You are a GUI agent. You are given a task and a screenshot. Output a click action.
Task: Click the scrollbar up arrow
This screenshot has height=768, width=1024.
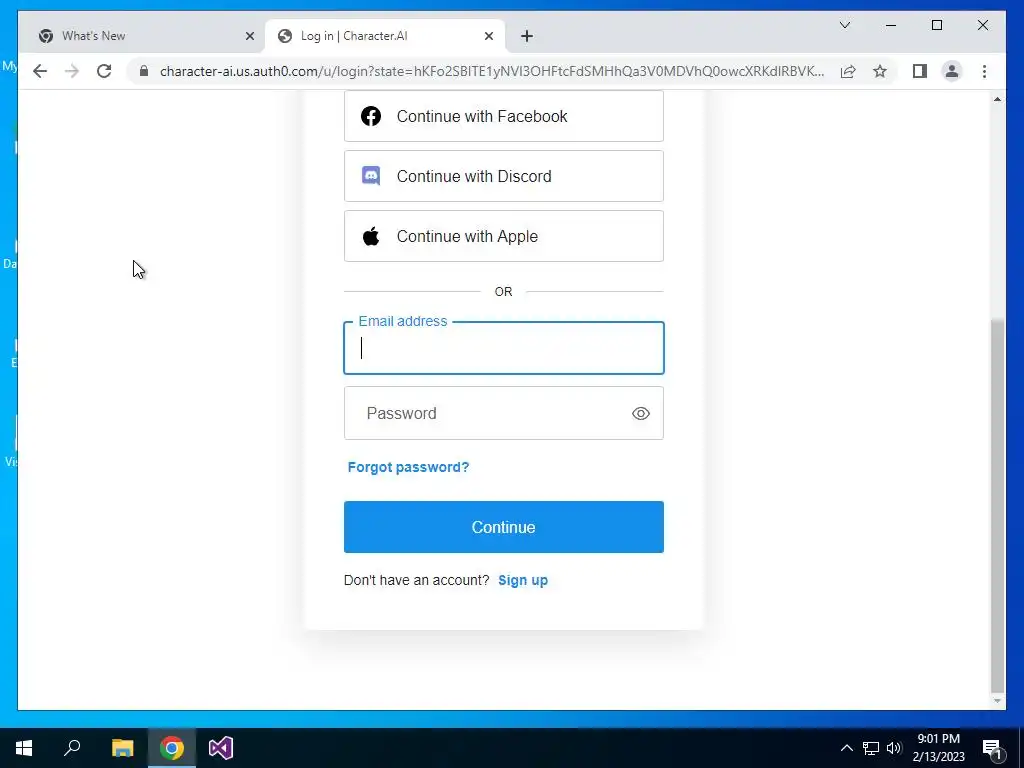pos(997,99)
